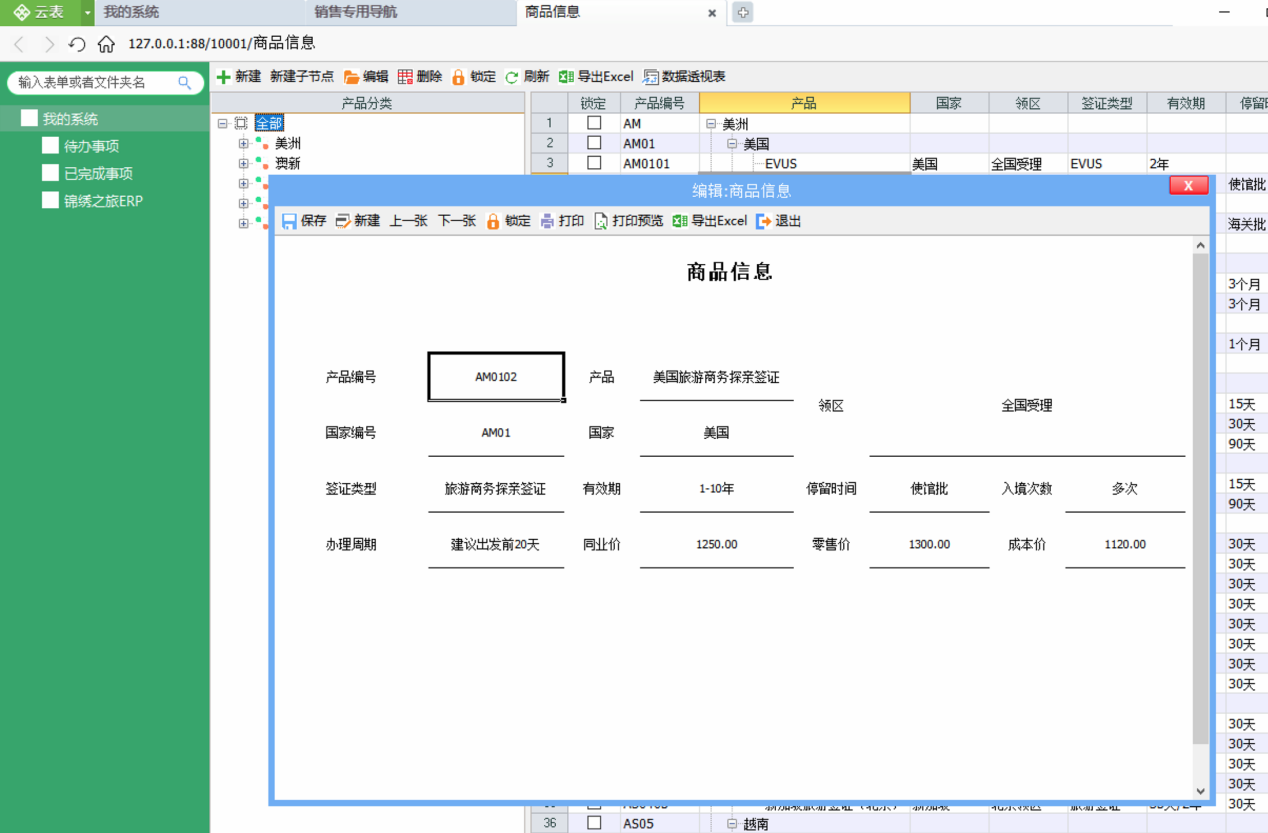
Task: Close the 商品信息 tab
Action: tap(712, 13)
